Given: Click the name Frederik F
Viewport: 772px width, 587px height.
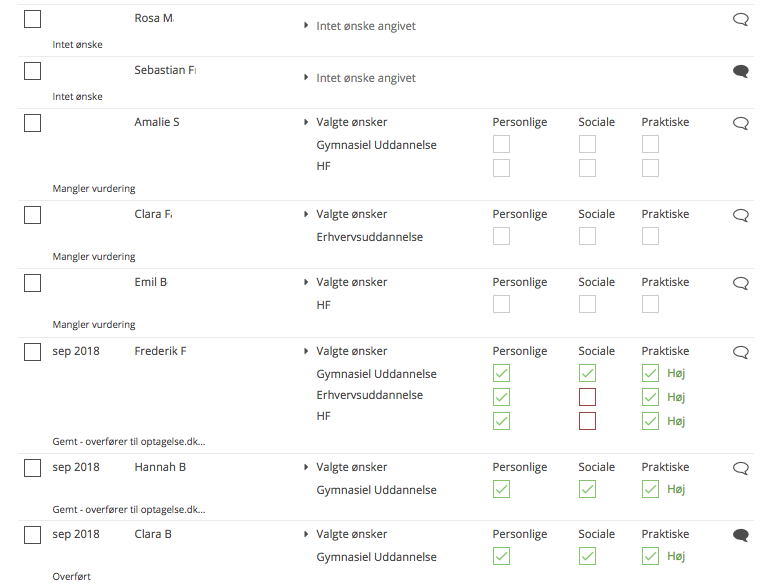Looking at the screenshot, I should [x=160, y=351].
